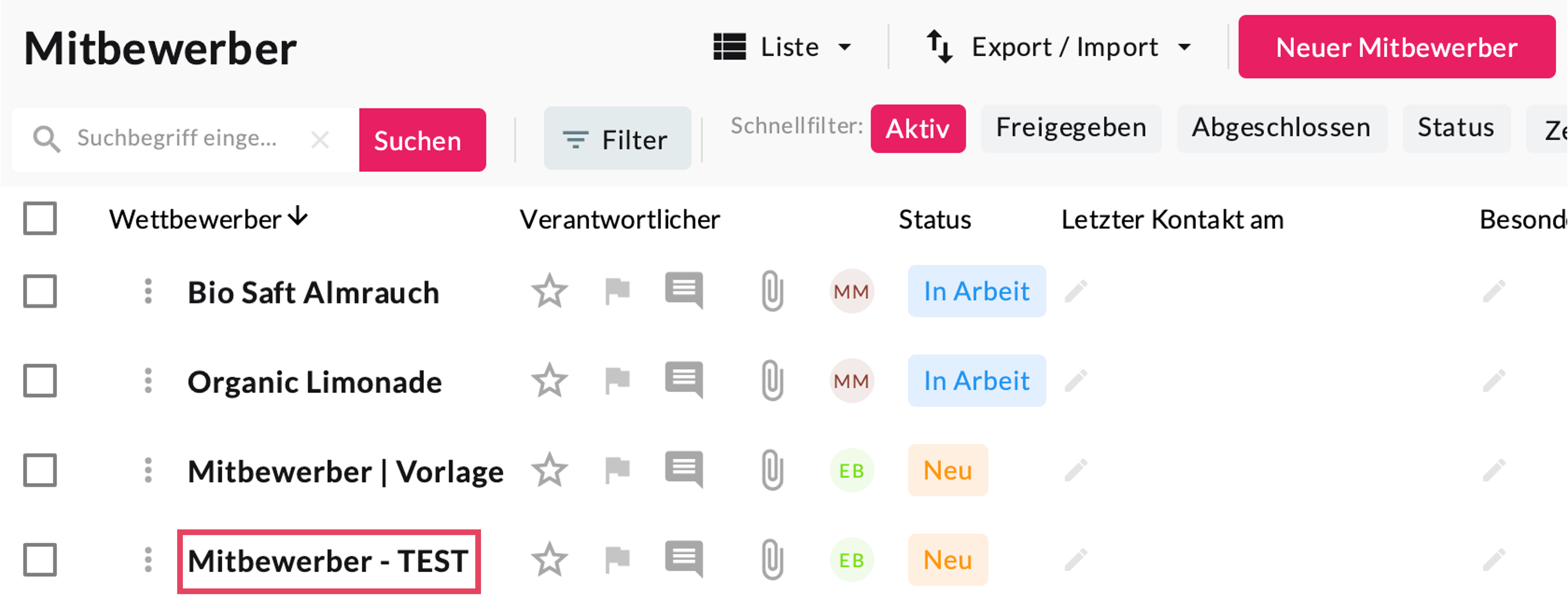Viewport: 1568px width, 612px height.
Task: Star the Bio Saft Almrauch row
Action: click(x=549, y=291)
